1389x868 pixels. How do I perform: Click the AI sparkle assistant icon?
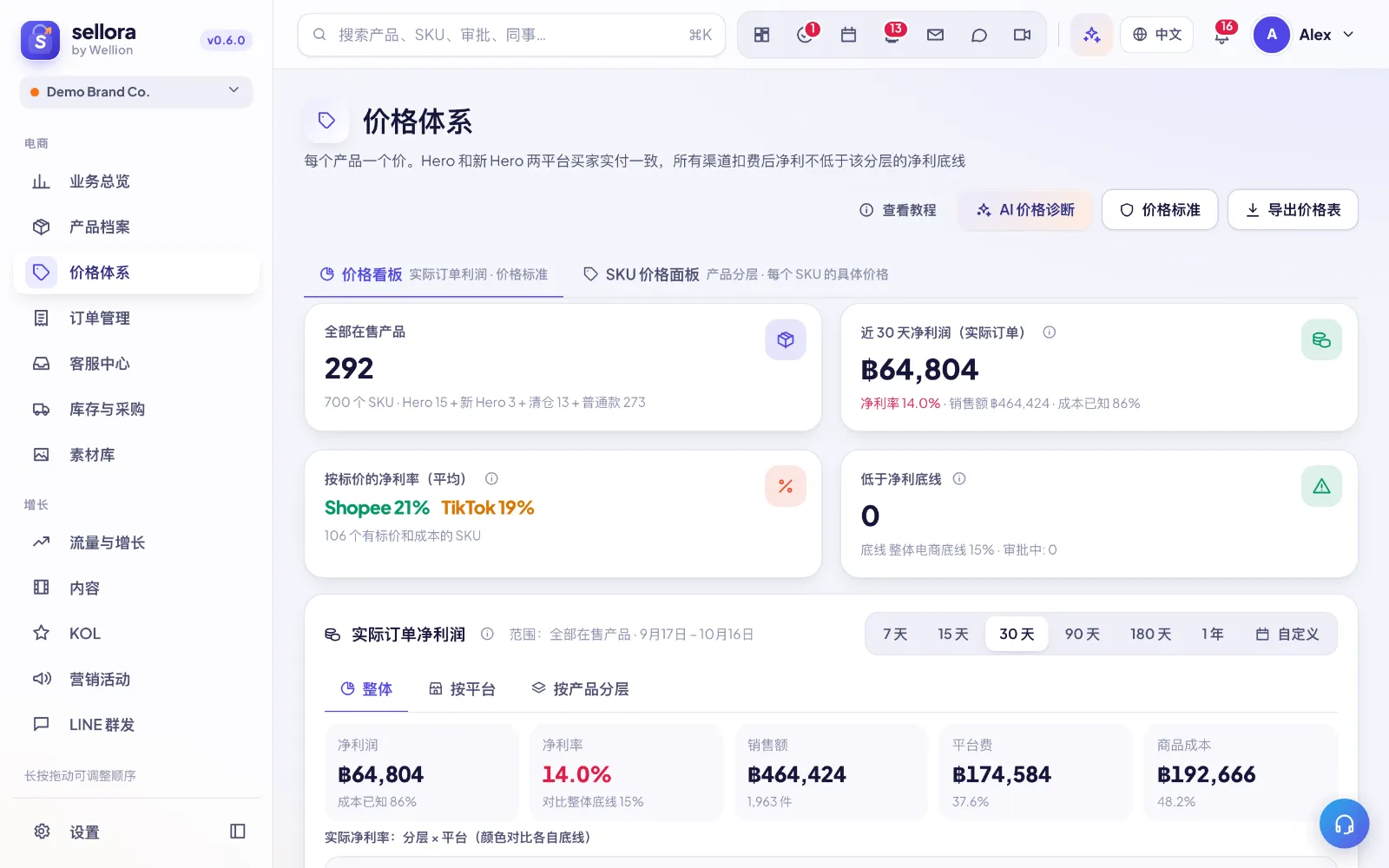click(x=1091, y=35)
